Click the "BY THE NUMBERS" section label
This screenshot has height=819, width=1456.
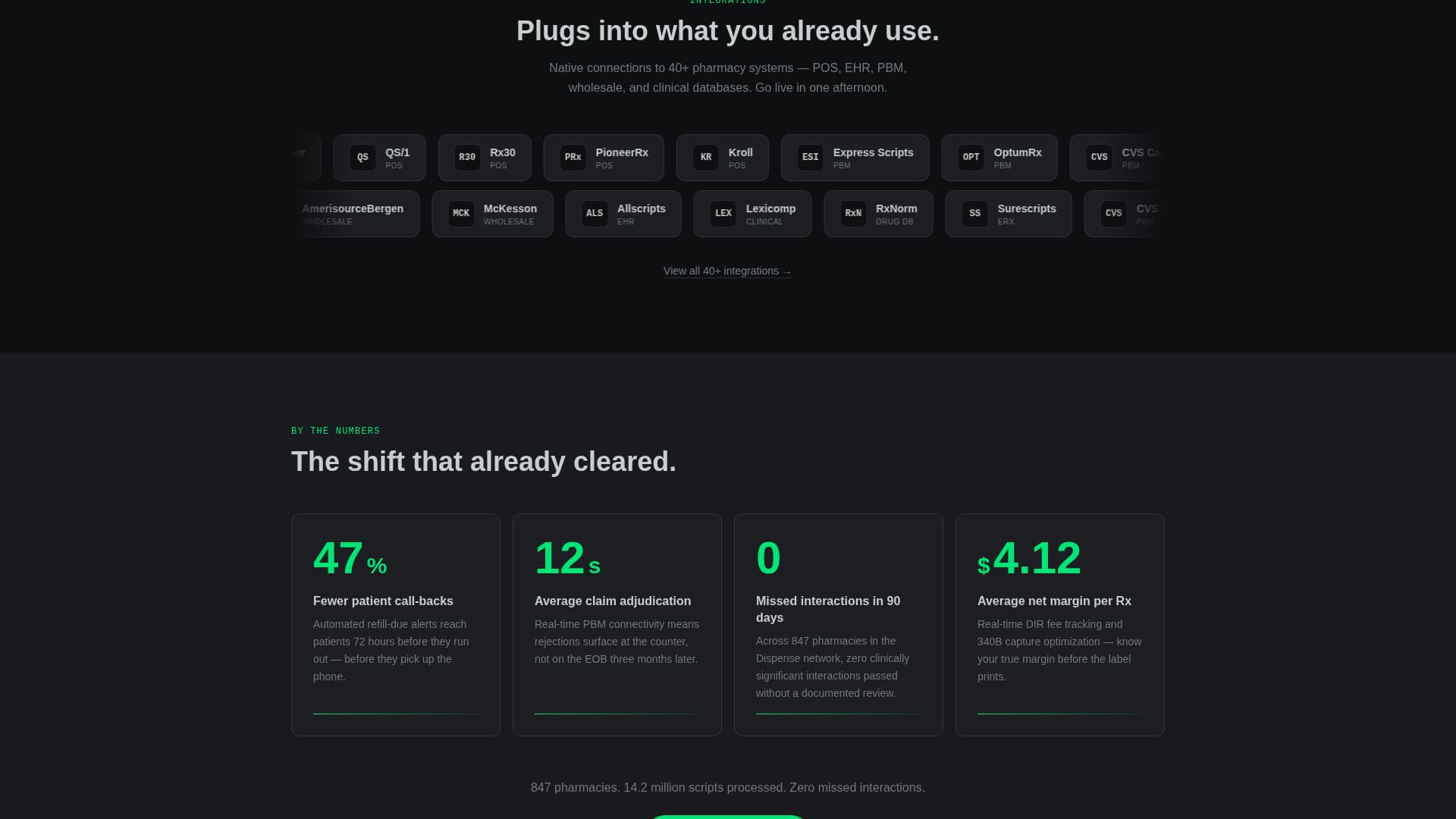pos(335,431)
